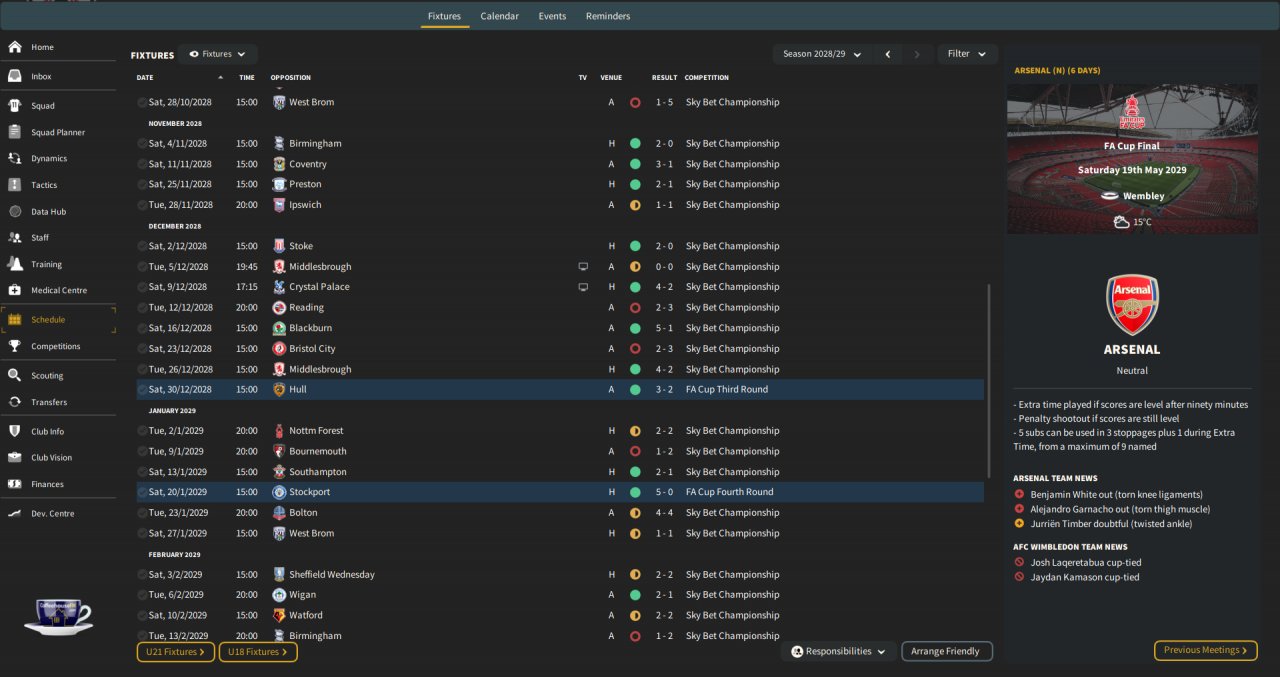The width and height of the screenshot is (1280, 677).
Task: Select the circle for Sat, 4/11/2028 fixture
Action: click(142, 144)
